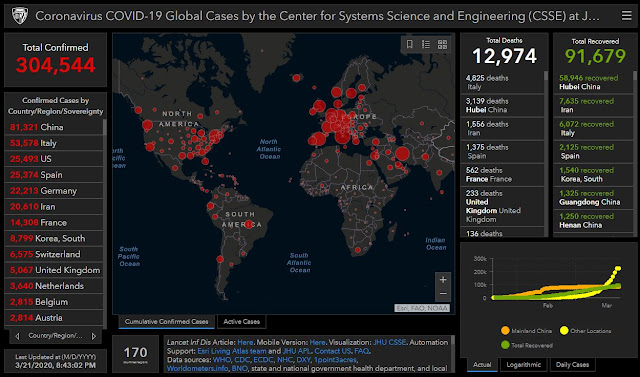Click the 6,072 recovered Italy entry
This screenshot has height=377, width=640.
(x=593, y=129)
